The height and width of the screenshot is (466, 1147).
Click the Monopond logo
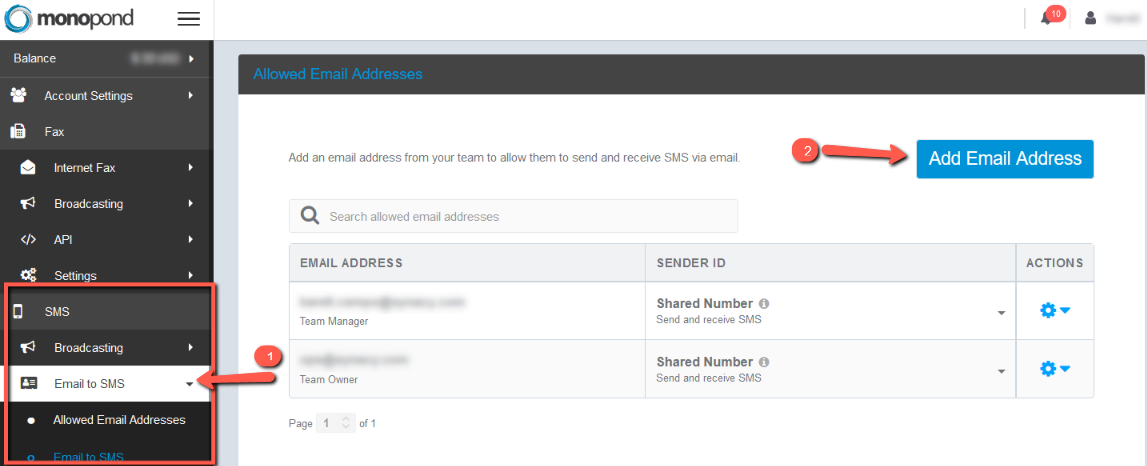click(x=69, y=18)
